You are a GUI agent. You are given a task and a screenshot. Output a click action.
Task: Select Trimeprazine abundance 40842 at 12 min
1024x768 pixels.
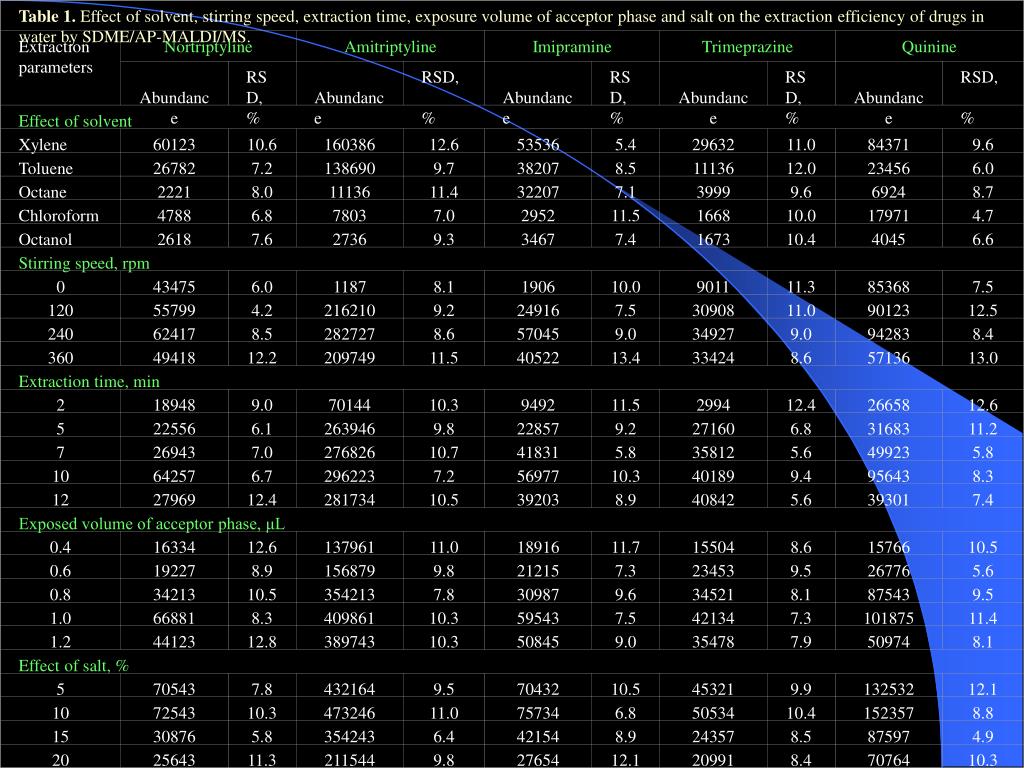[x=713, y=500]
